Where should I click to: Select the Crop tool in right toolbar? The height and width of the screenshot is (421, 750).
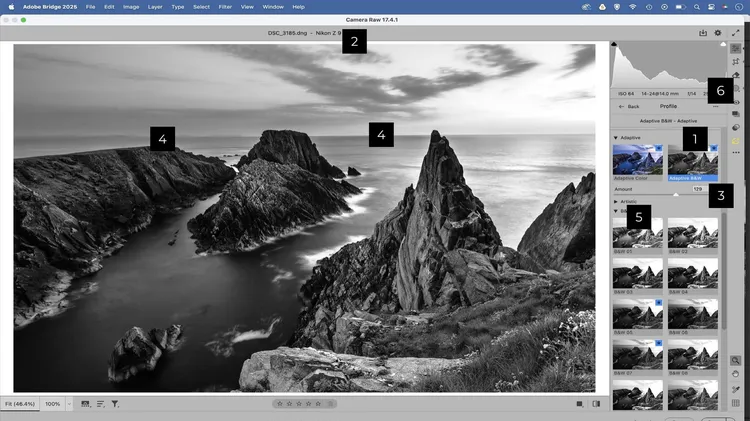(x=736, y=62)
